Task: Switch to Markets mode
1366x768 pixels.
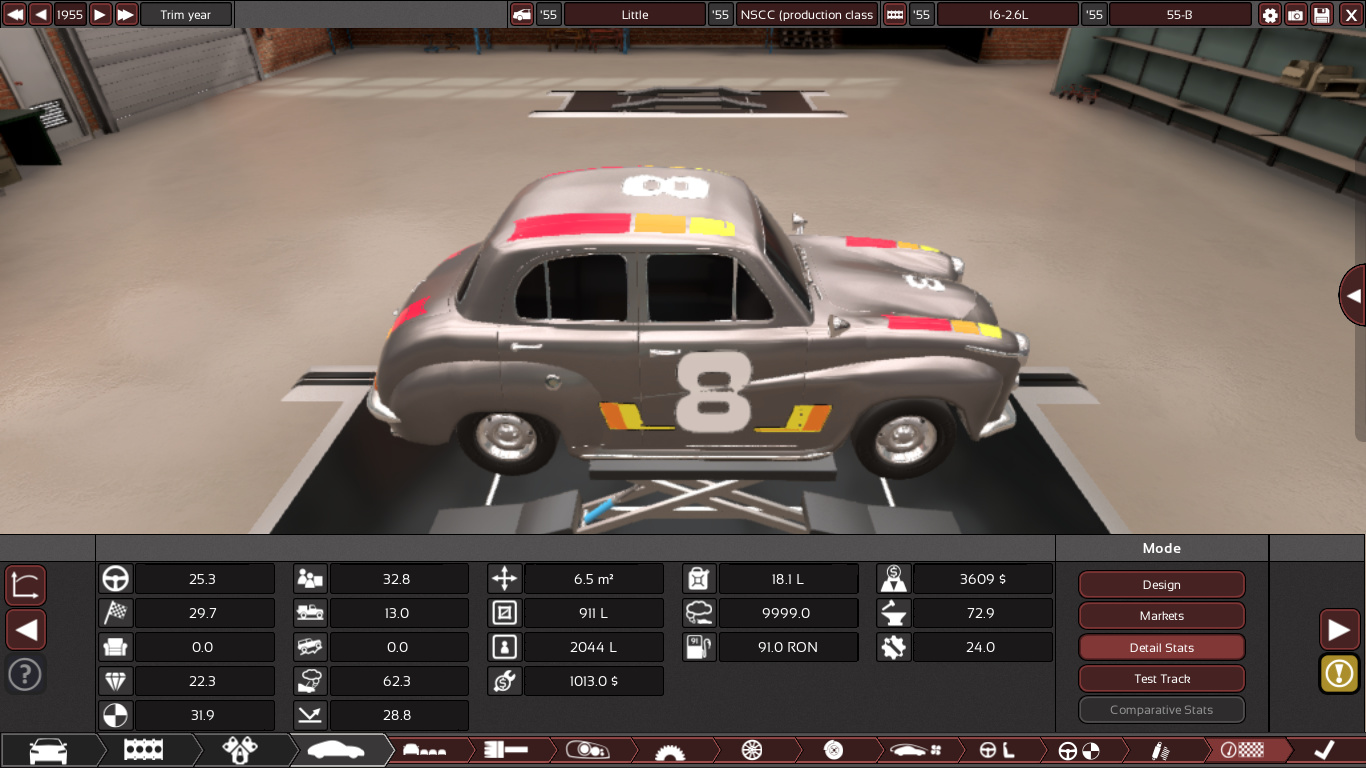Action: pyautogui.click(x=1161, y=616)
